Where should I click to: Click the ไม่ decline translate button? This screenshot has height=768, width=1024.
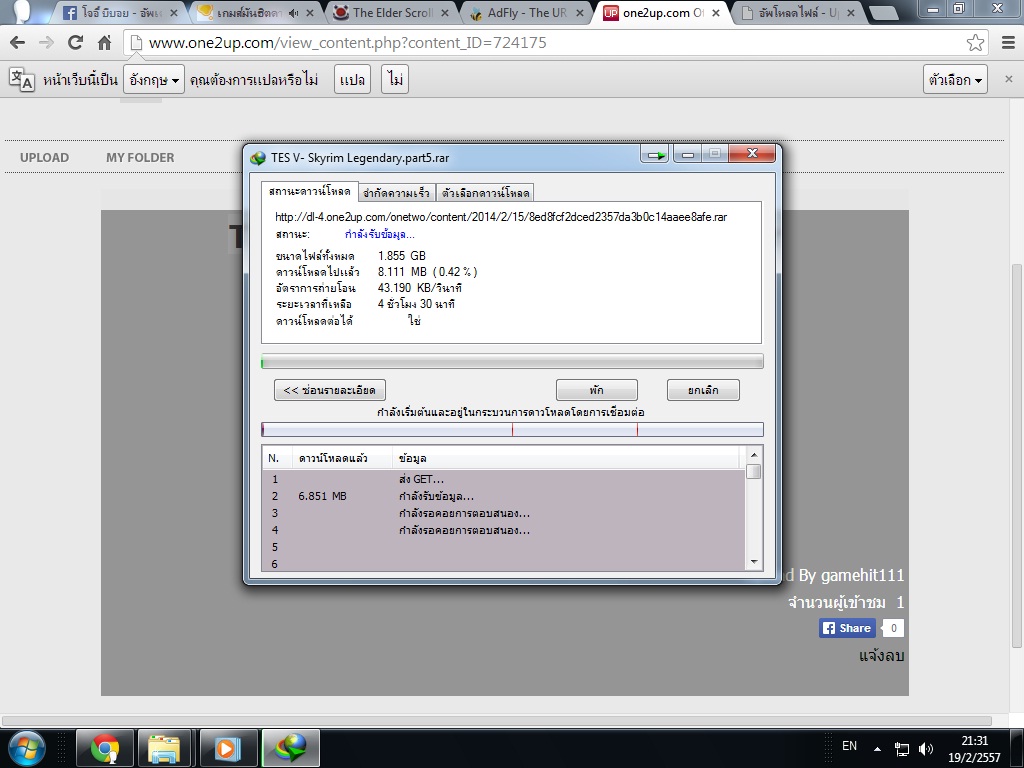pos(395,80)
